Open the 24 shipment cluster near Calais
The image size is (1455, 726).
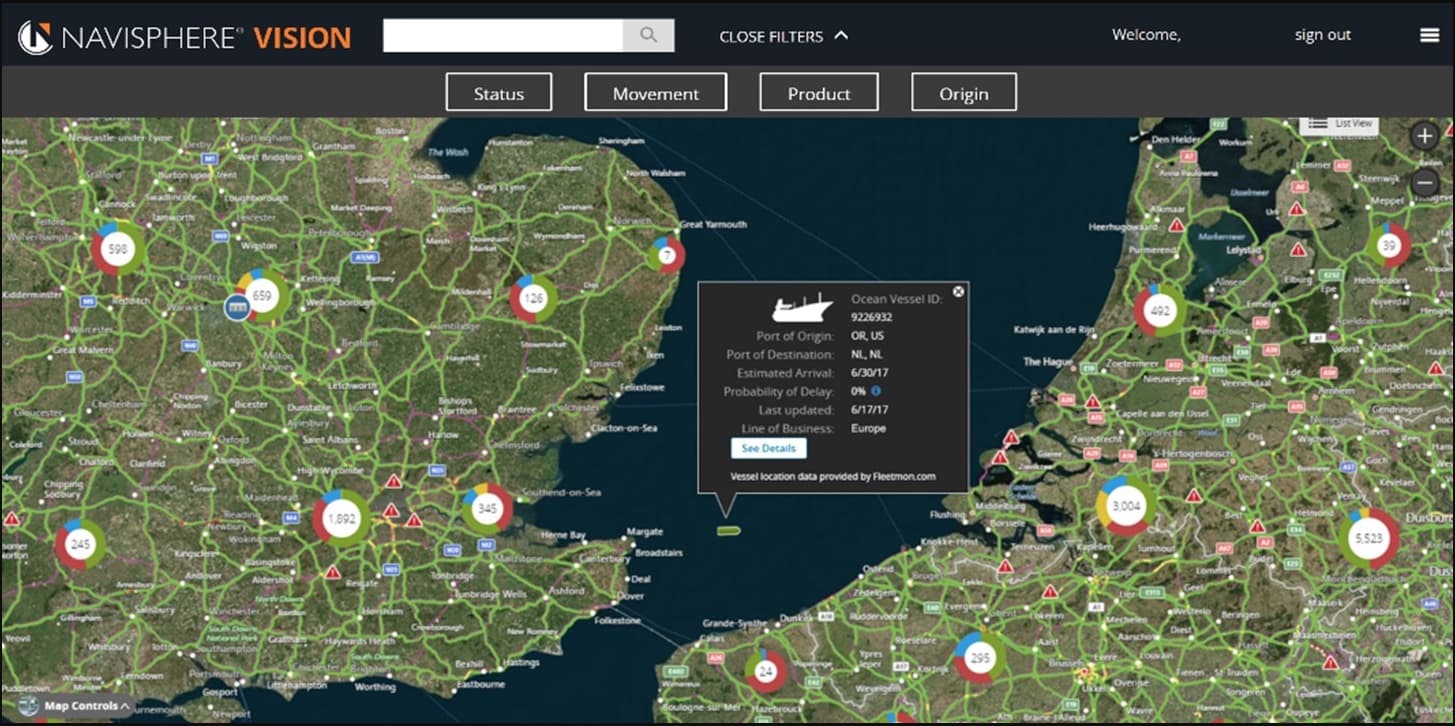[x=766, y=671]
